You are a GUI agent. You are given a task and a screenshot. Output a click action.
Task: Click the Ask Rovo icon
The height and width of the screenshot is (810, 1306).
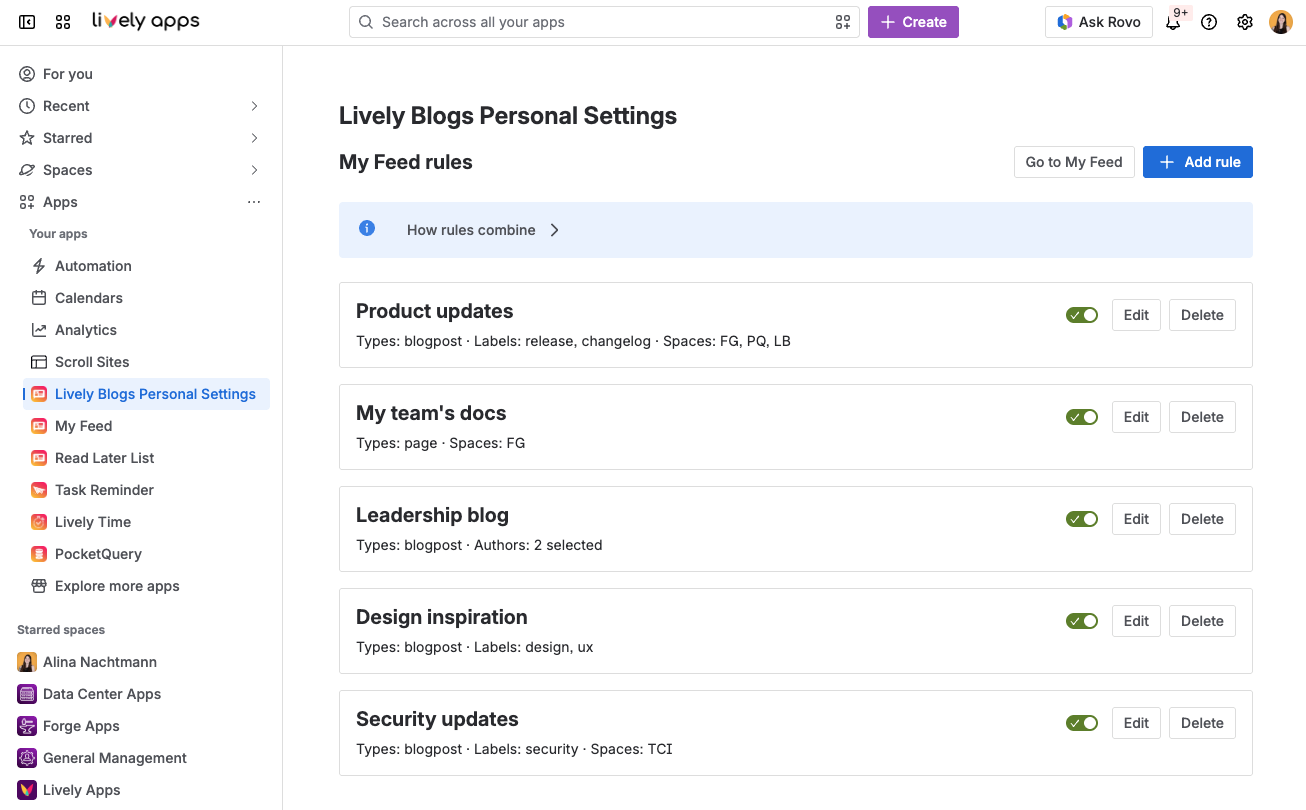tap(1065, 22)
